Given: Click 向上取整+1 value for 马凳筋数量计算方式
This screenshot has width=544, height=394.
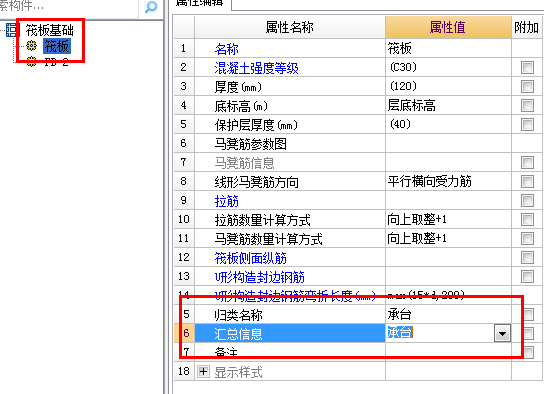Looking at the screenshot, I should click(x=448, y=239).
